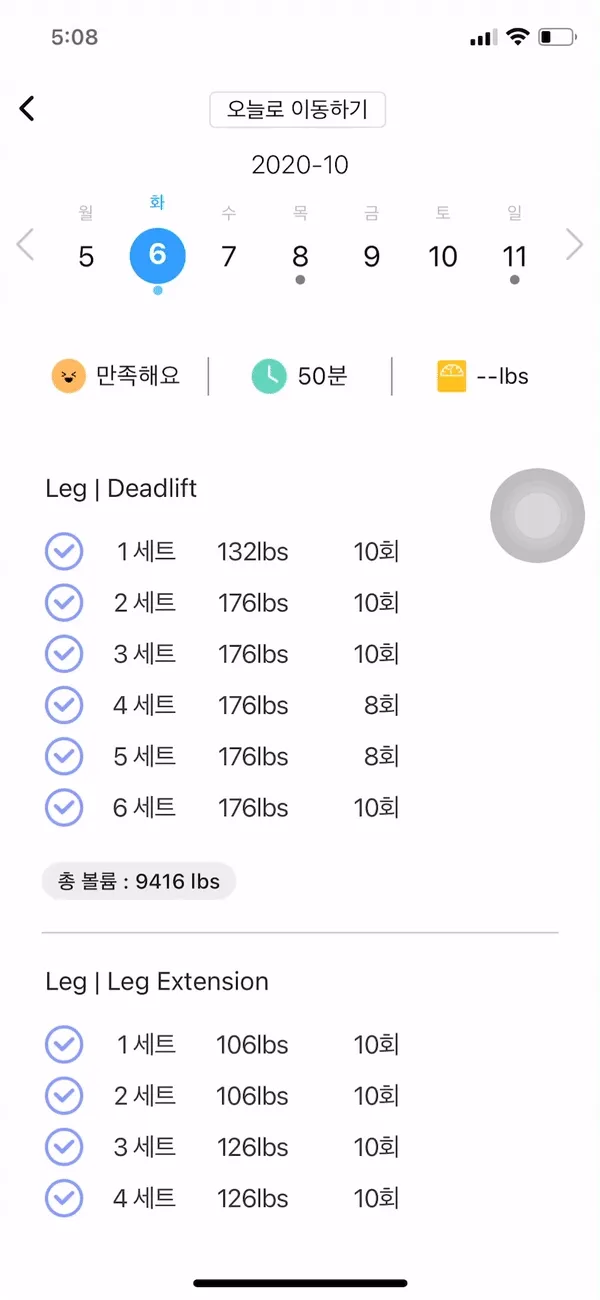Tap the battery status icon

[x=557, y=38]
